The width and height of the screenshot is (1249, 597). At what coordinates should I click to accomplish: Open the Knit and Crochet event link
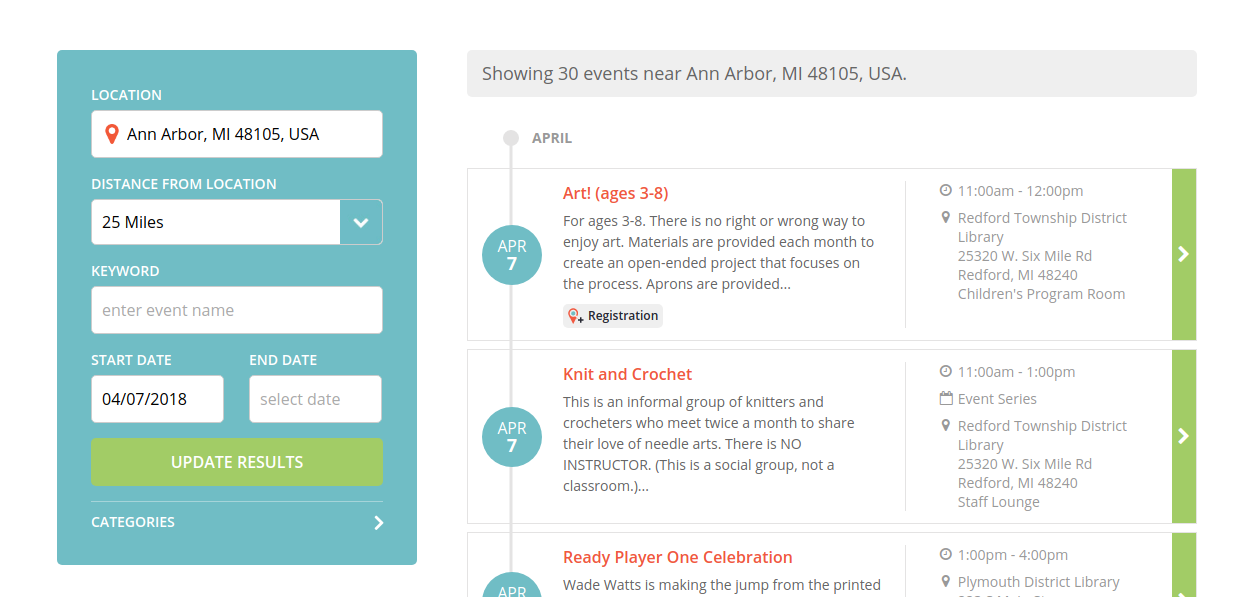(627, 374)
